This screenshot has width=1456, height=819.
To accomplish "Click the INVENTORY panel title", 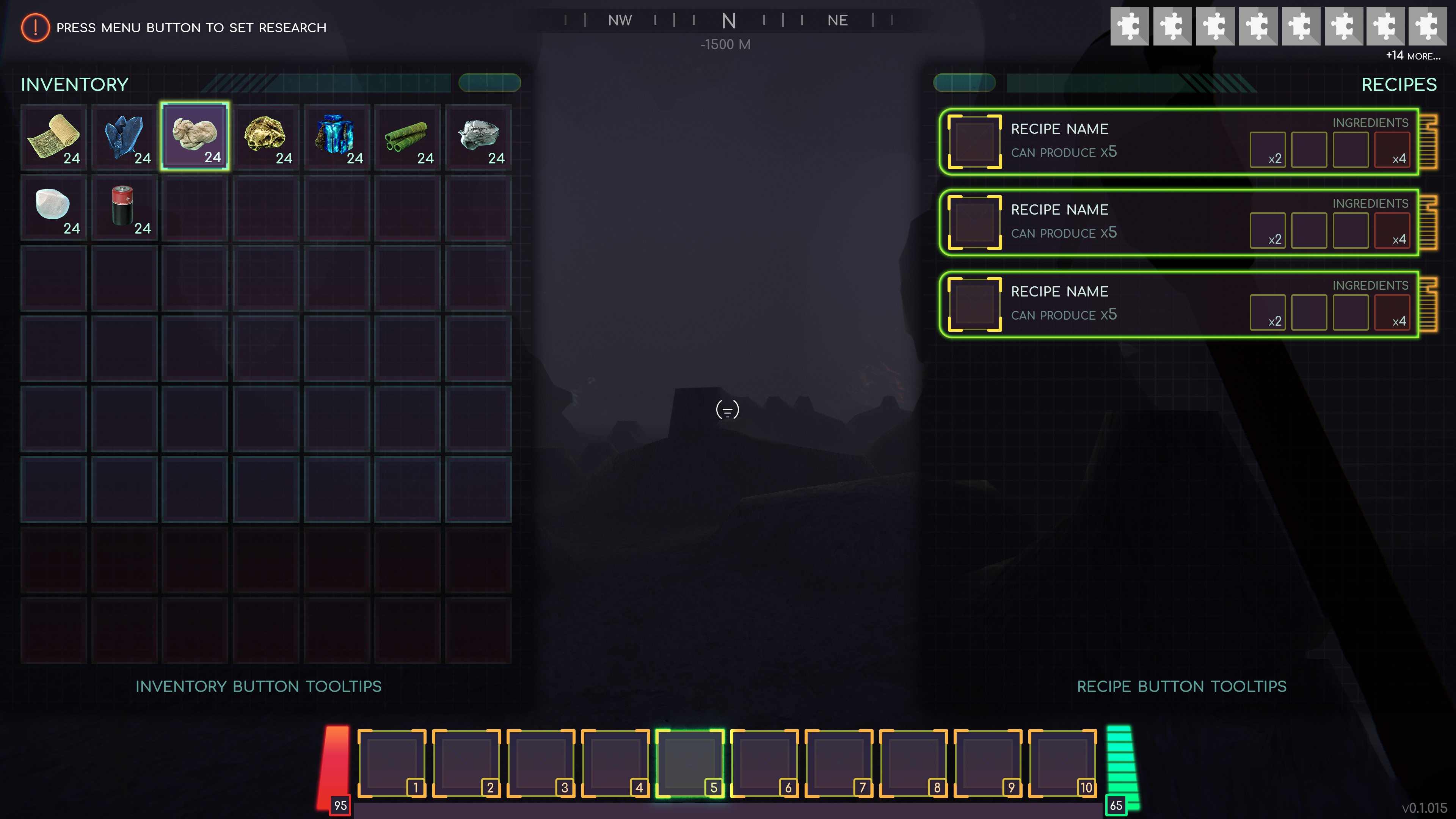I will click(x=75, y=84).
